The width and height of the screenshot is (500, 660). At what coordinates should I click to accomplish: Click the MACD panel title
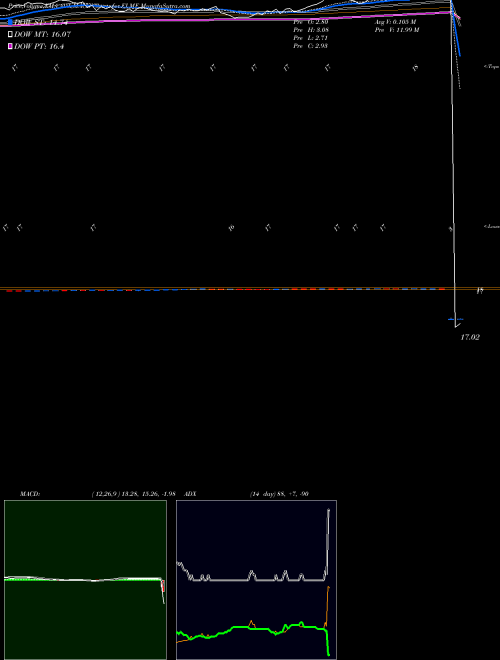tap(30, 494)
